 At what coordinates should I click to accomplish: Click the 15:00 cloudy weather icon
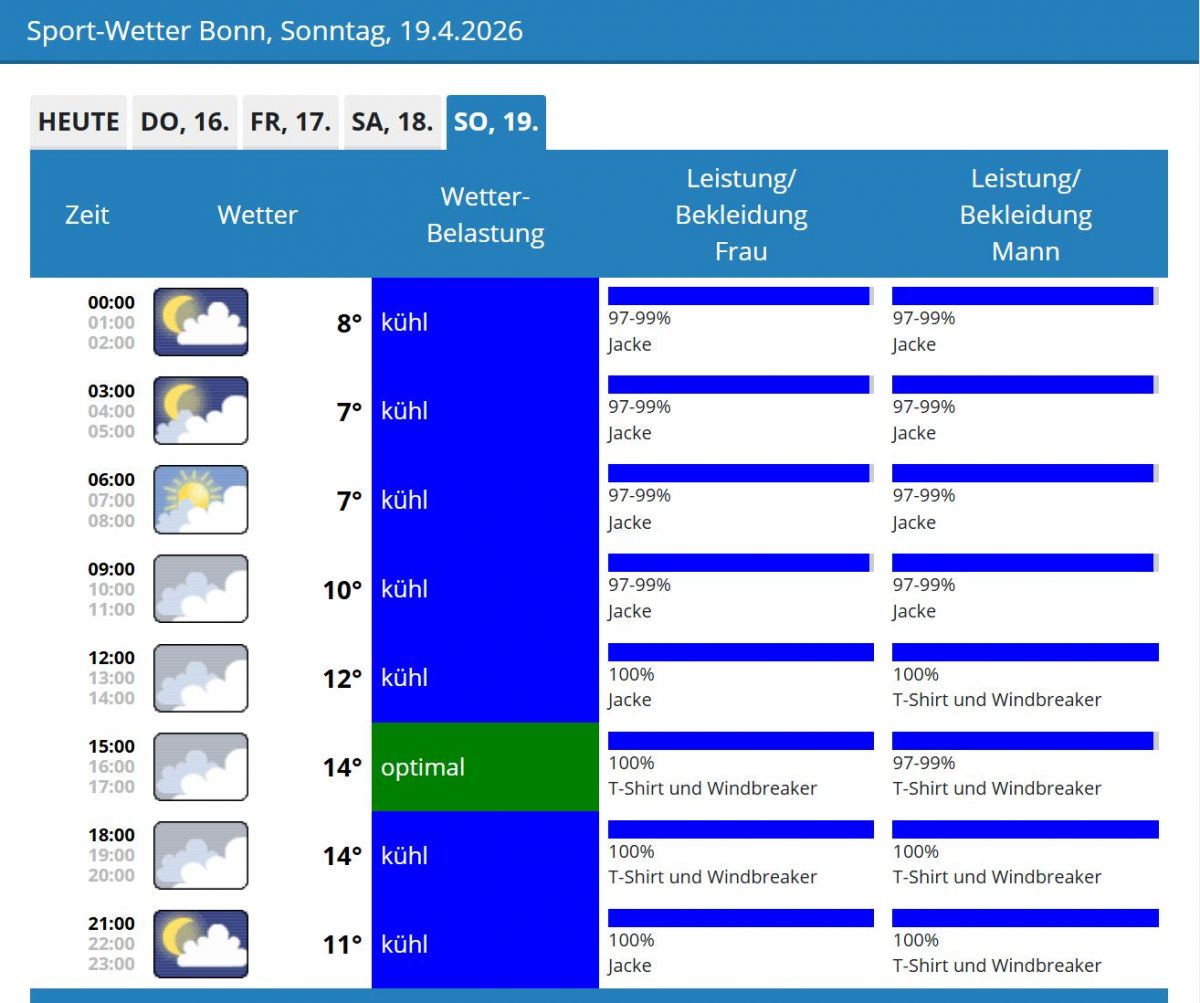(200, 767)
